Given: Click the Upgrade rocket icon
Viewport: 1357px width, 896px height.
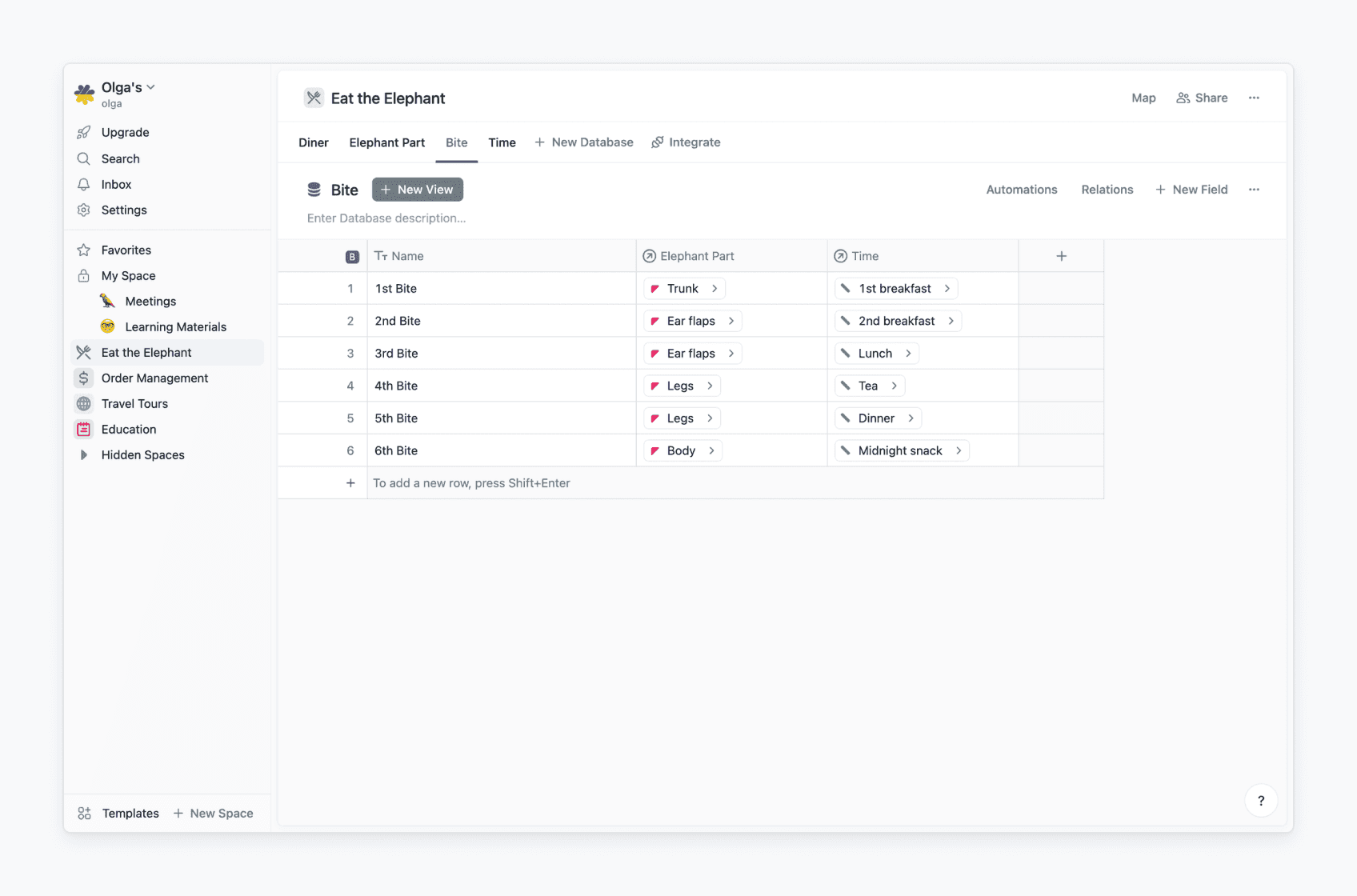Looking at the screenshot, I should tap(84, 132).
